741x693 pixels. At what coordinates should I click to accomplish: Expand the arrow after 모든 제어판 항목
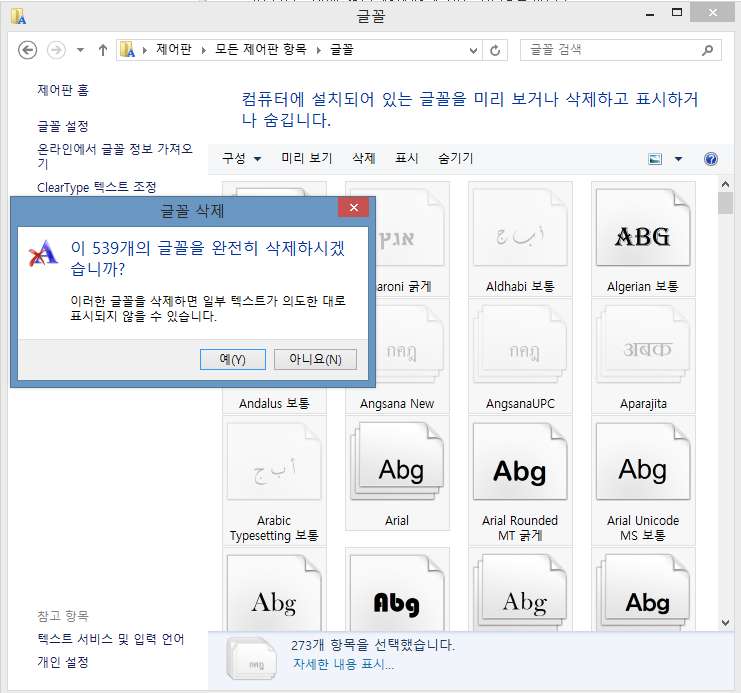319,50
